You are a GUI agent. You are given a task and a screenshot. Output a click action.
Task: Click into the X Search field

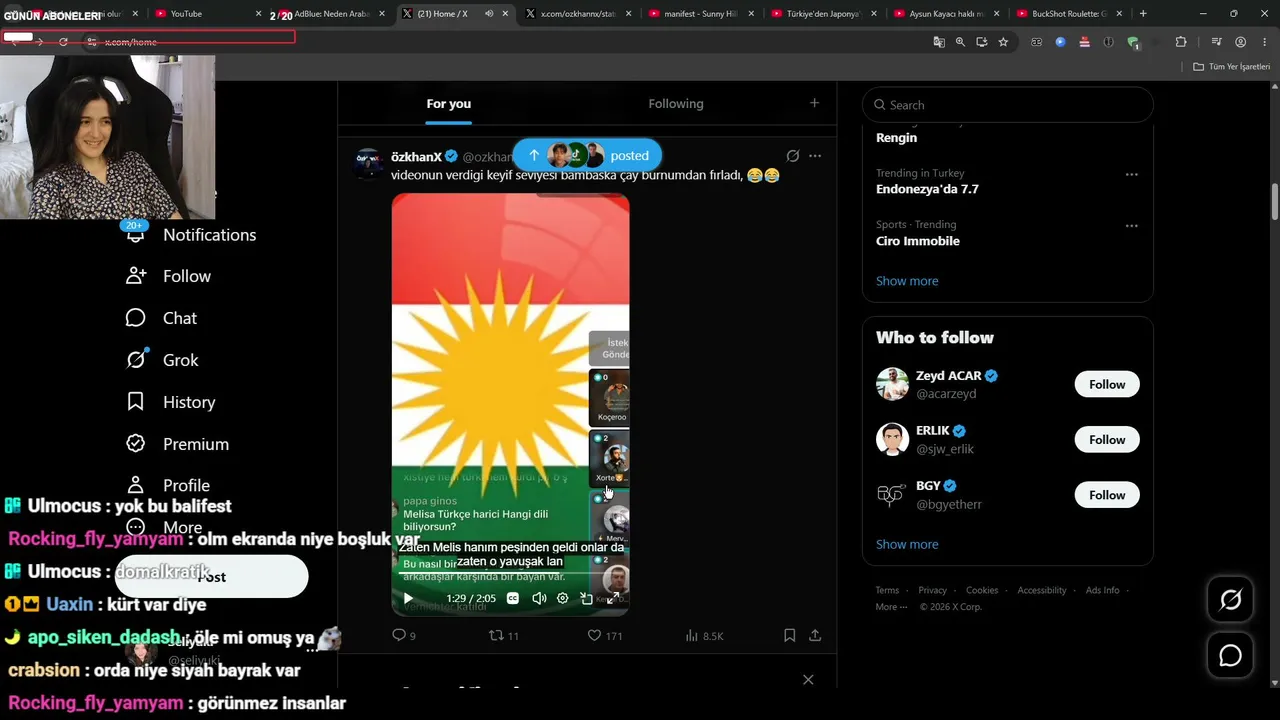click(1008, 105)
